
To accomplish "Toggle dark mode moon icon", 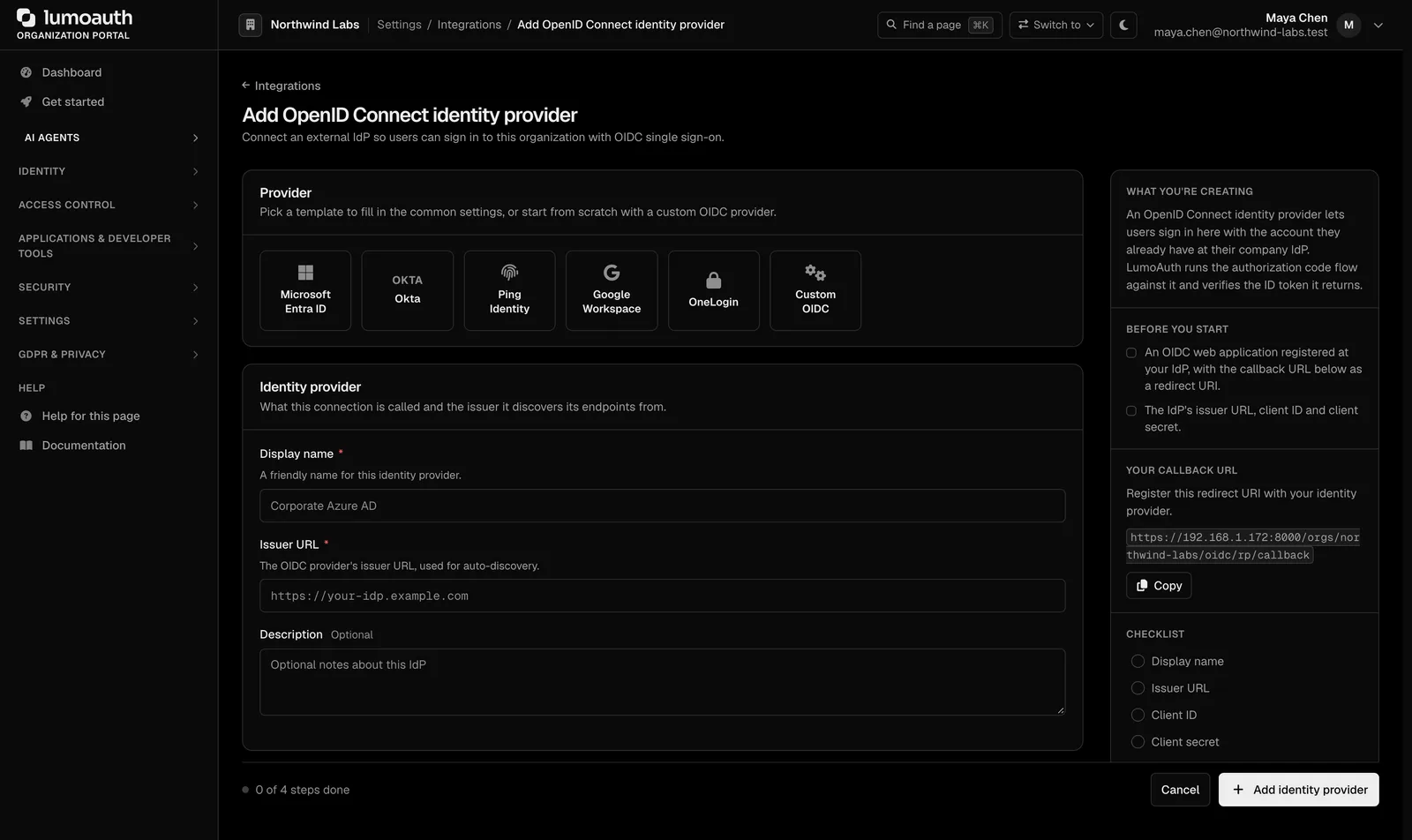I will click(1123, 25).
